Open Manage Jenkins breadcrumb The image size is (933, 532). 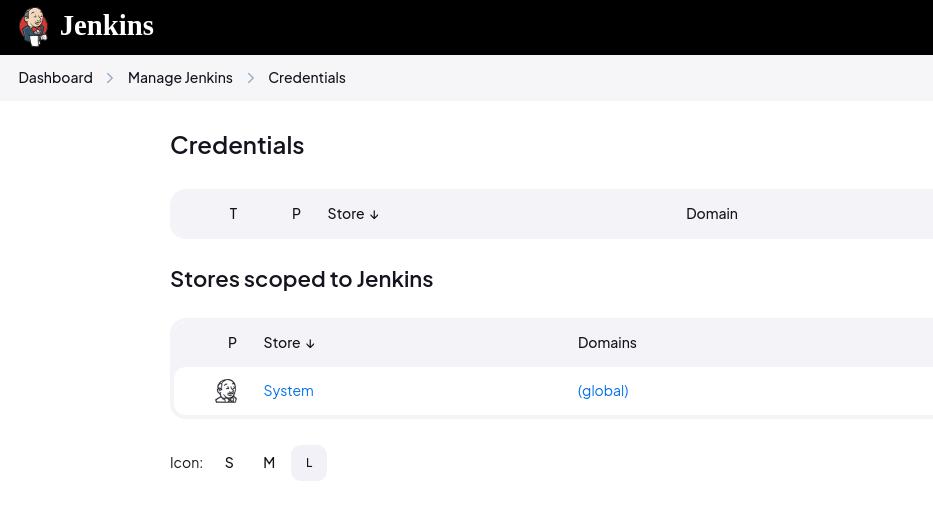coord(180,78)
